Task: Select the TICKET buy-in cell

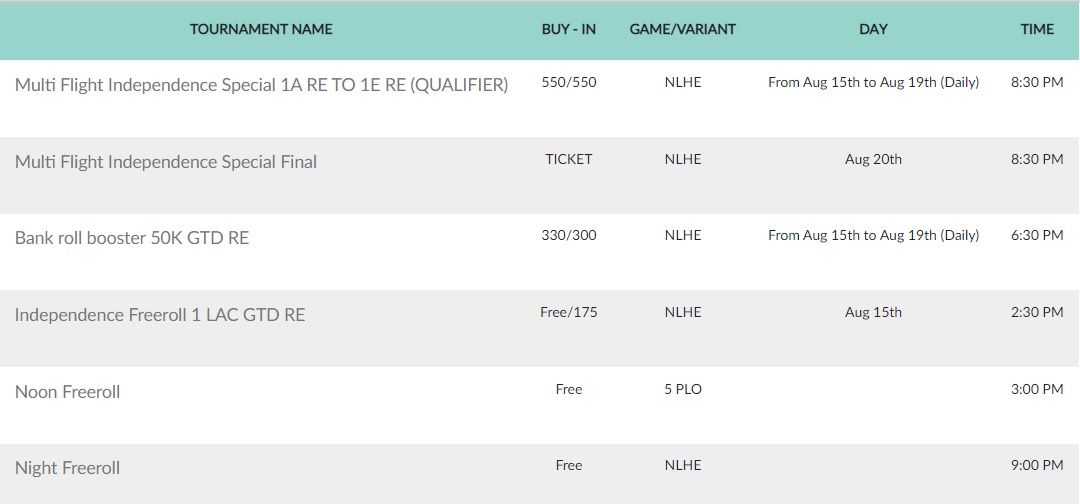Action: pyautogui.click(x=569, y=159)
